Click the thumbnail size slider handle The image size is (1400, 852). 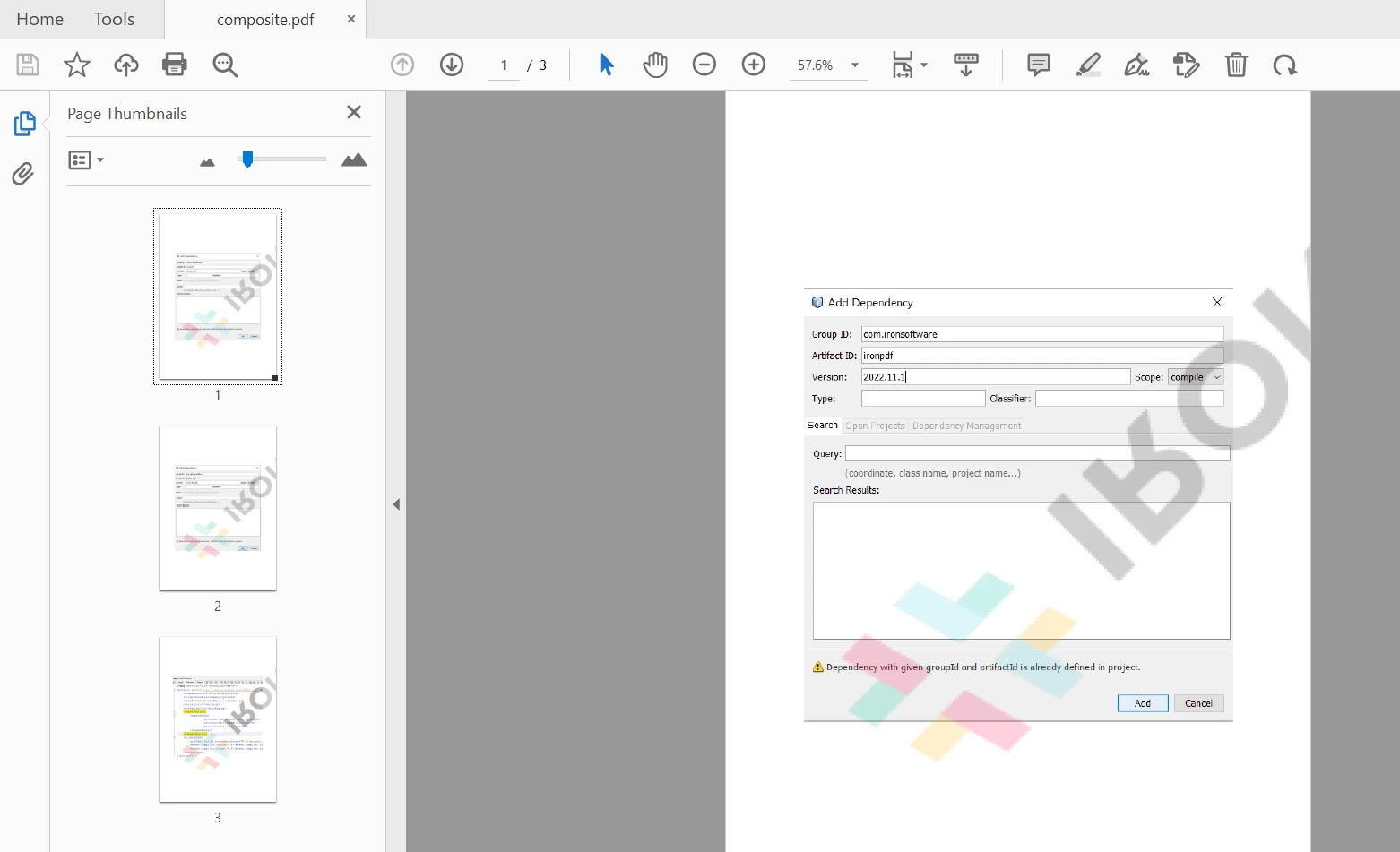(x=247, y=159)
